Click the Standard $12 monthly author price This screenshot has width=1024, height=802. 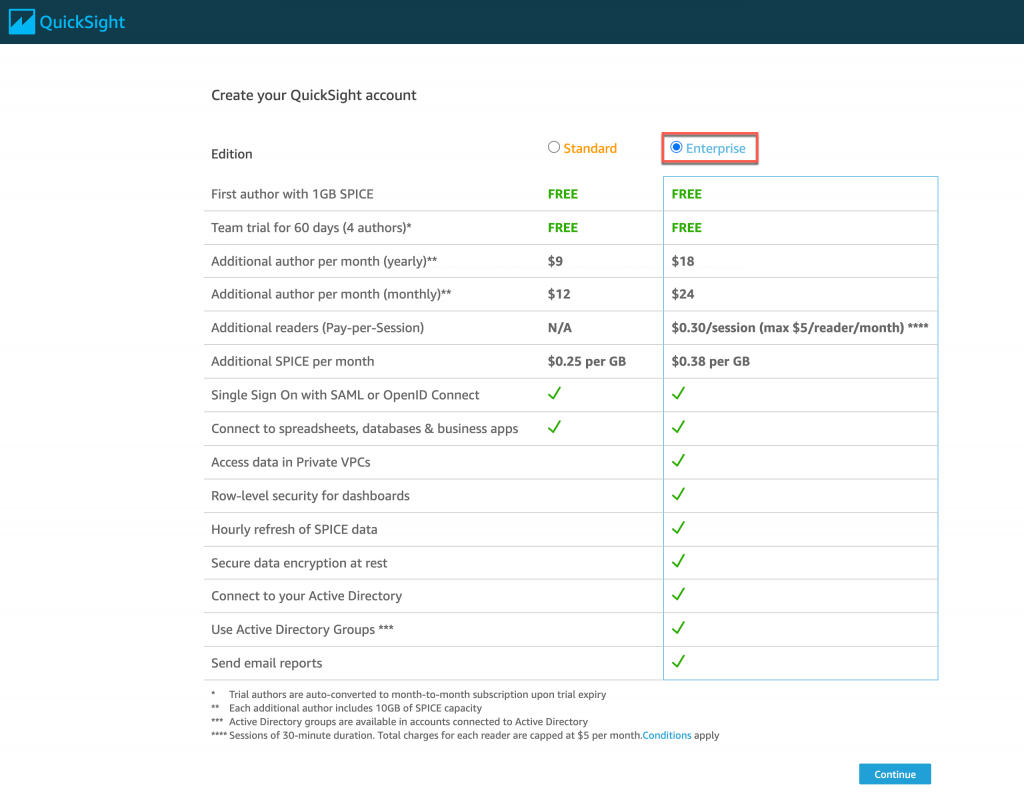tap(559, 294)
